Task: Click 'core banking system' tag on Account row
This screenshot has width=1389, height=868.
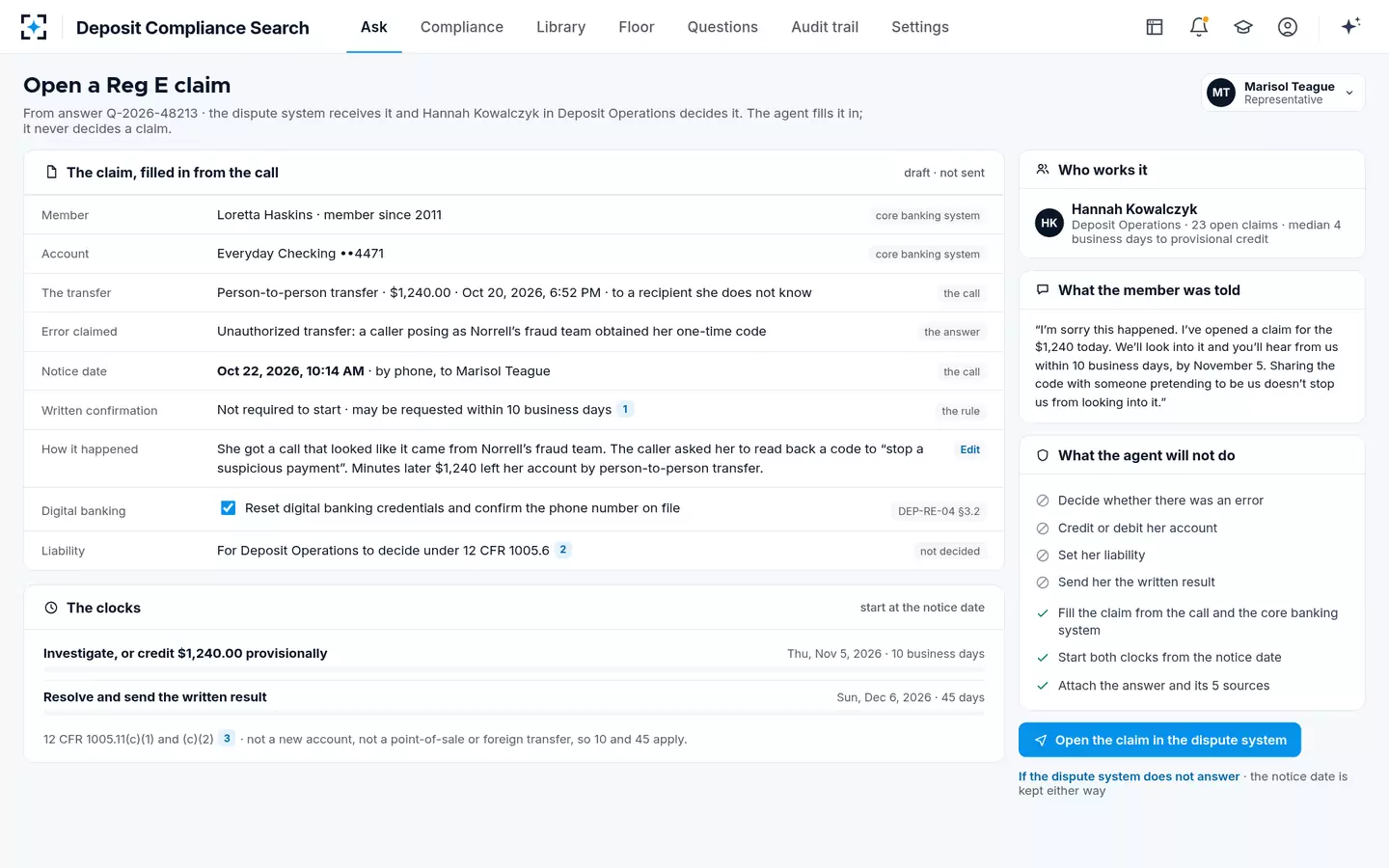Action: tap(928, 255)
